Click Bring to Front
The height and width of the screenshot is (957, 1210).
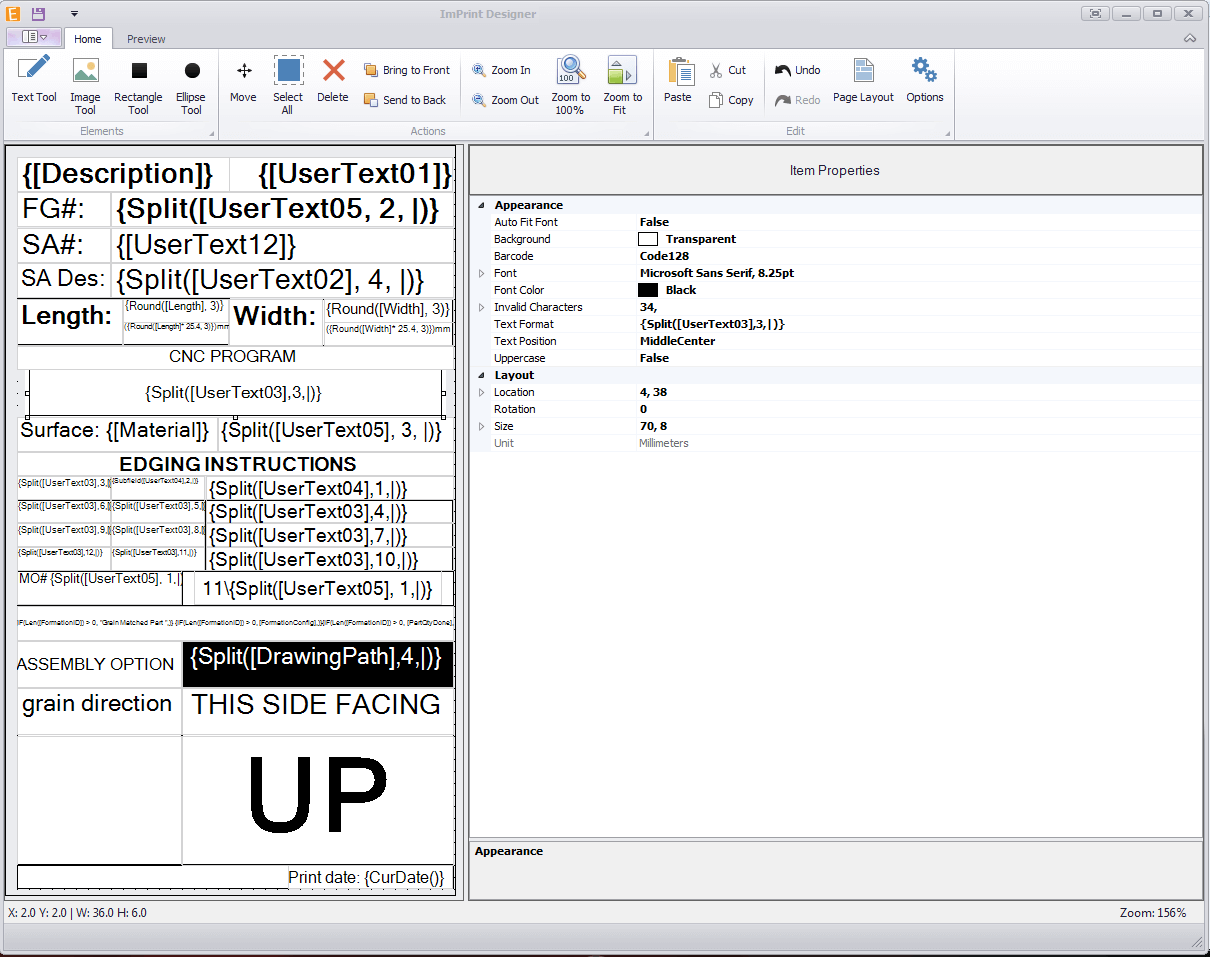(406, 70)
